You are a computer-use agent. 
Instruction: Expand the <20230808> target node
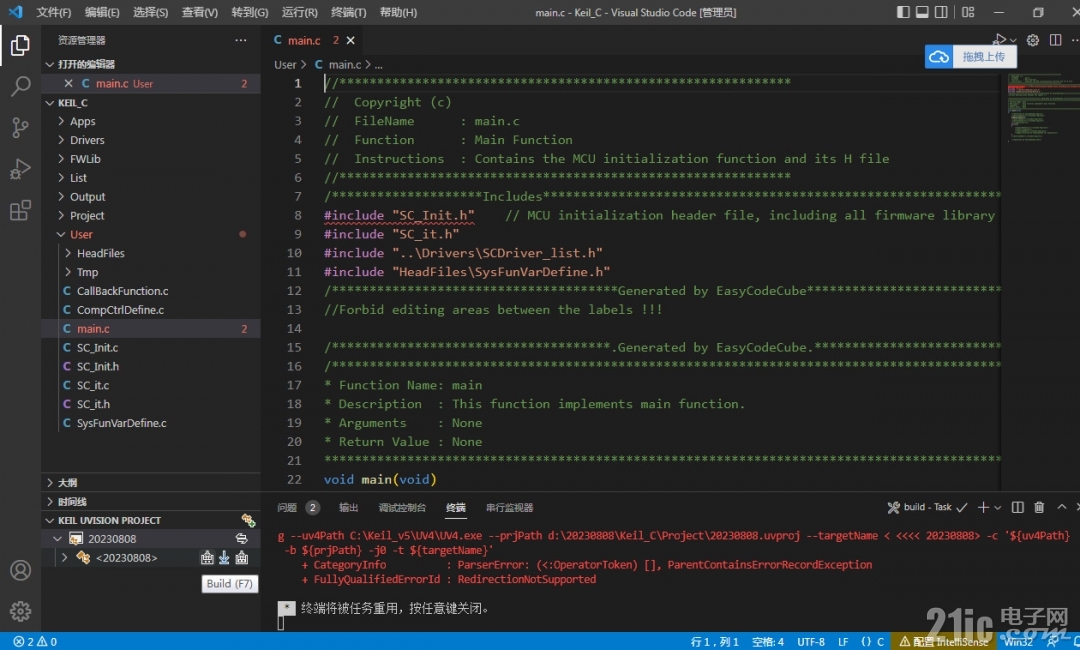click(64, 558)
